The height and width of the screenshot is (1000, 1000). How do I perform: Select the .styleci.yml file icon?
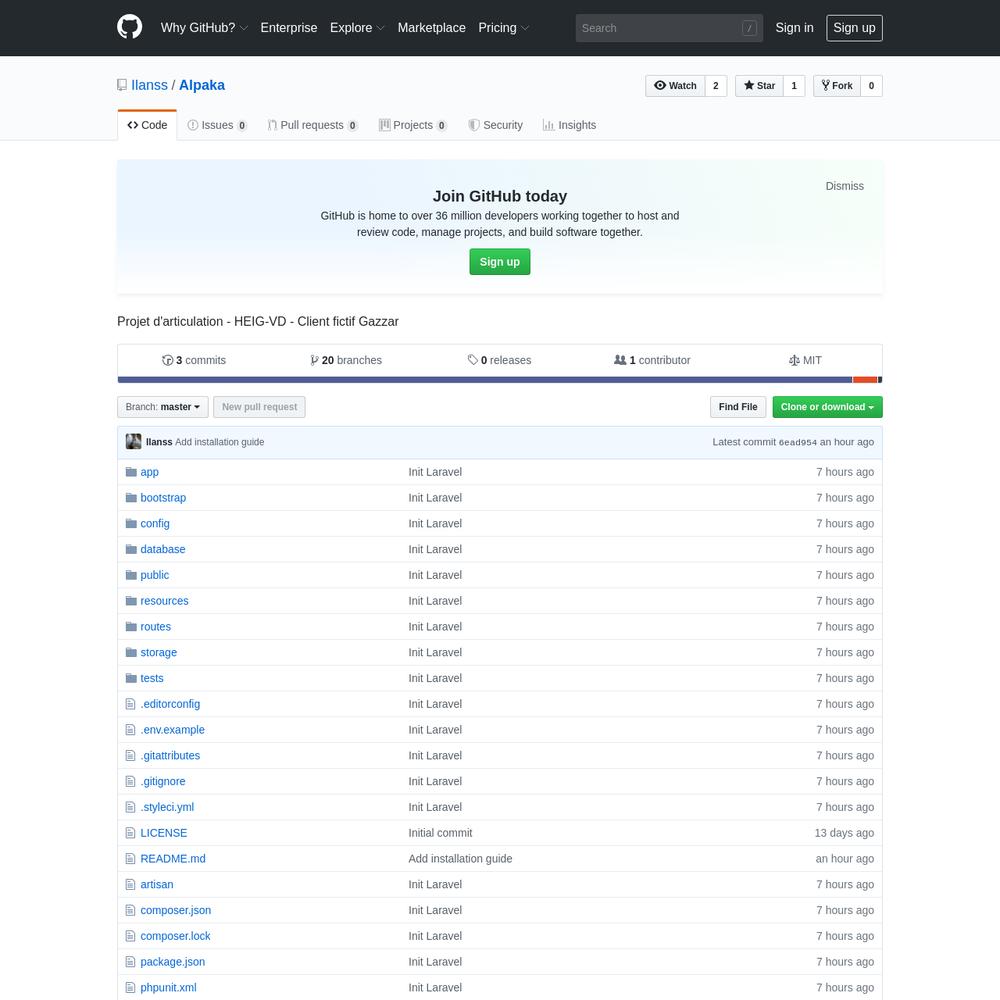click(x=130, y=807)
